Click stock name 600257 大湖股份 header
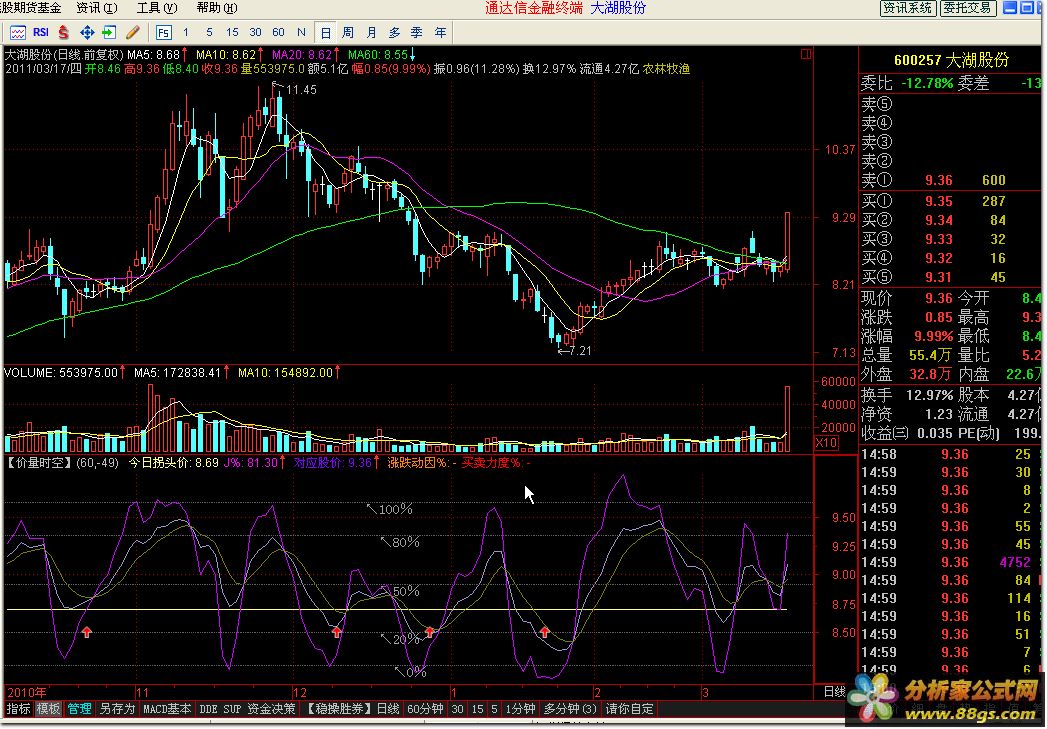 951,60
